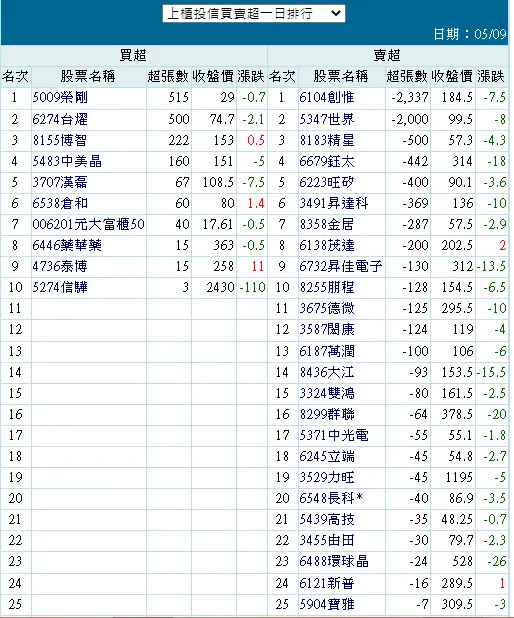The height and width of the screenshot is (618, 514).
Task: Open stock link 8299群聯
Action: point(327,414)
